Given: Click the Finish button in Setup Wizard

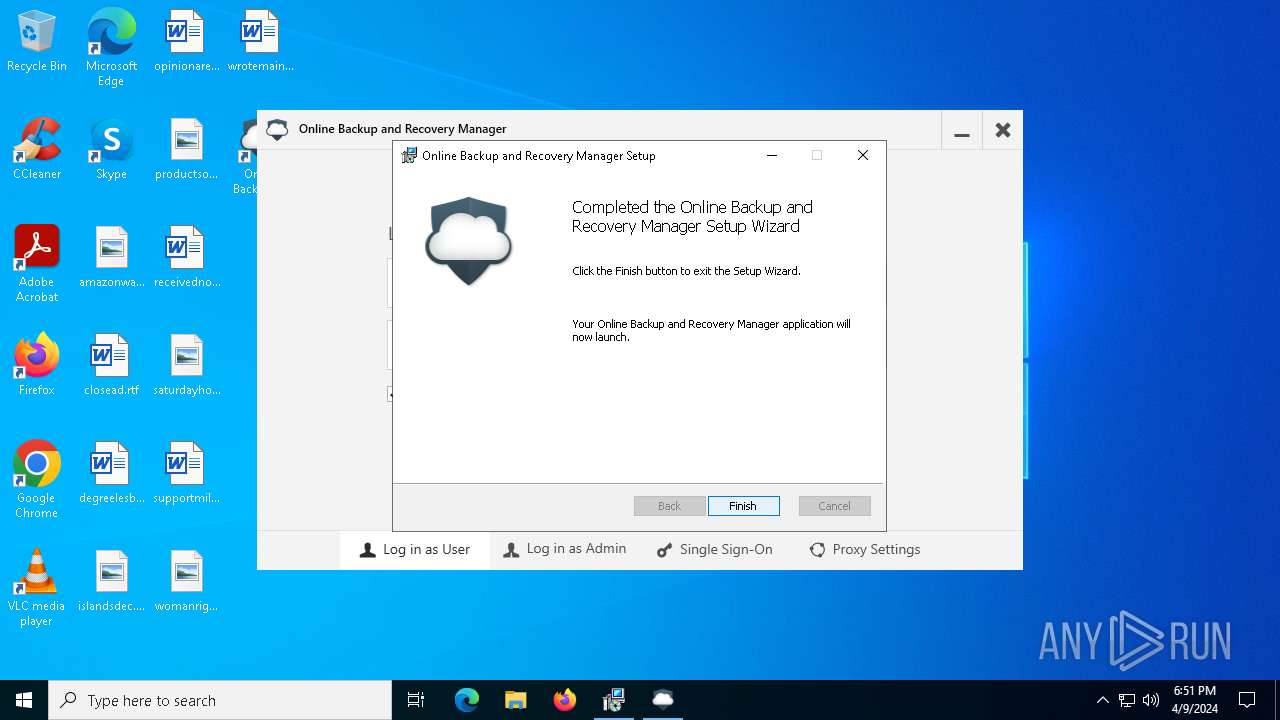Looking at the screenshot, I should pos(743,506).
